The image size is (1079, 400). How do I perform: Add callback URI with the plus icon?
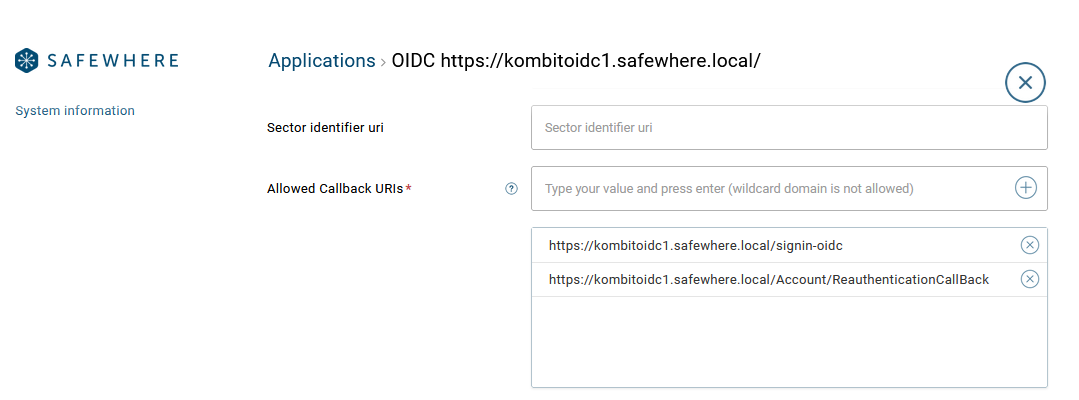tap(1025, 187)
